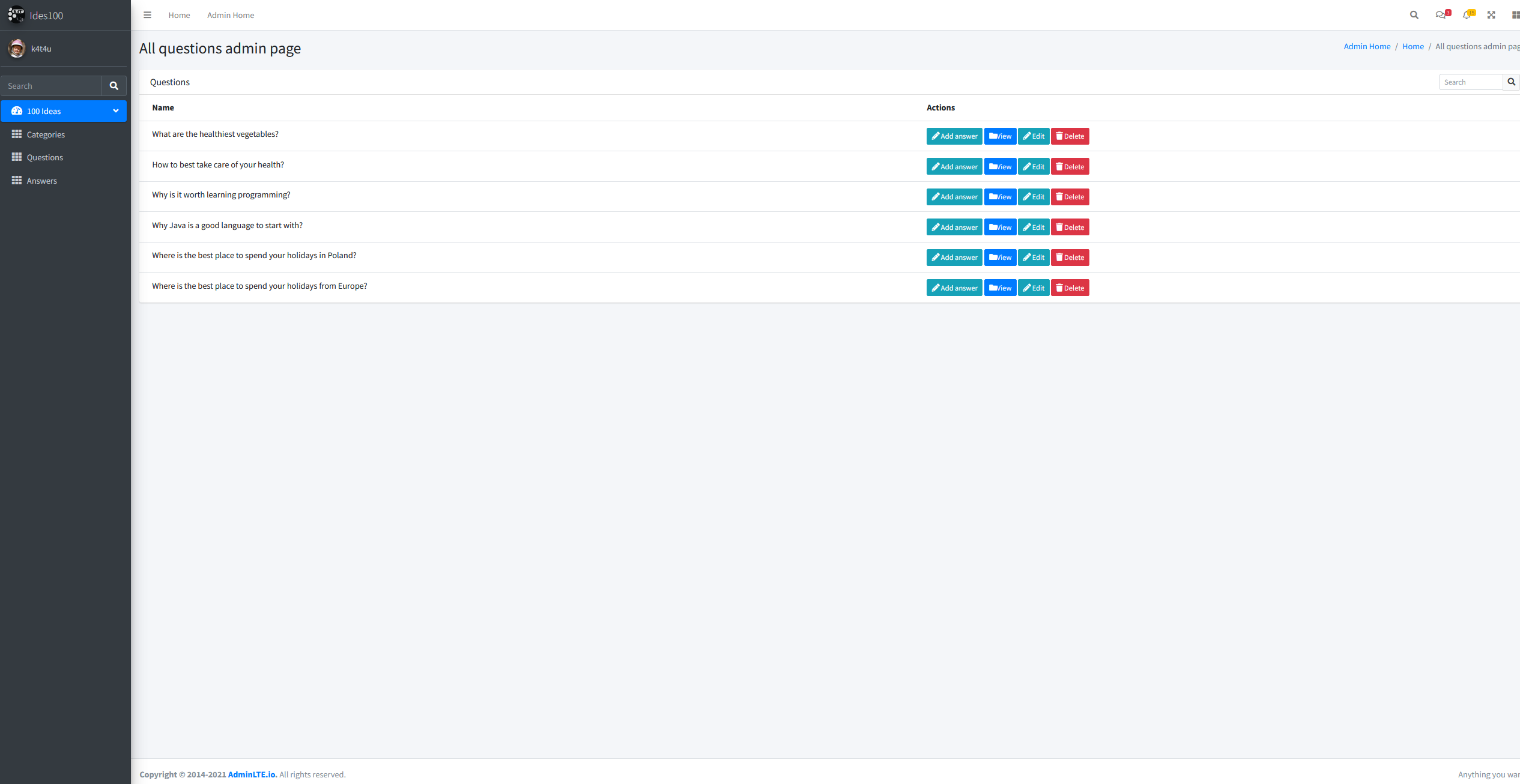
Task: Toggle fullscreen with the expand arrows icon
Action: click(x=1491, y=15)
